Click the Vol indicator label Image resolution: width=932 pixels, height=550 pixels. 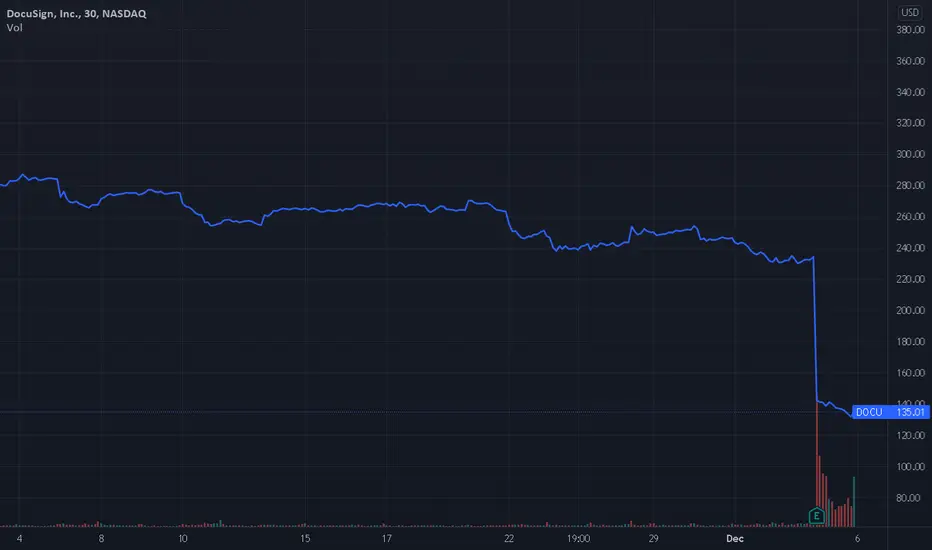click(14, 27)
